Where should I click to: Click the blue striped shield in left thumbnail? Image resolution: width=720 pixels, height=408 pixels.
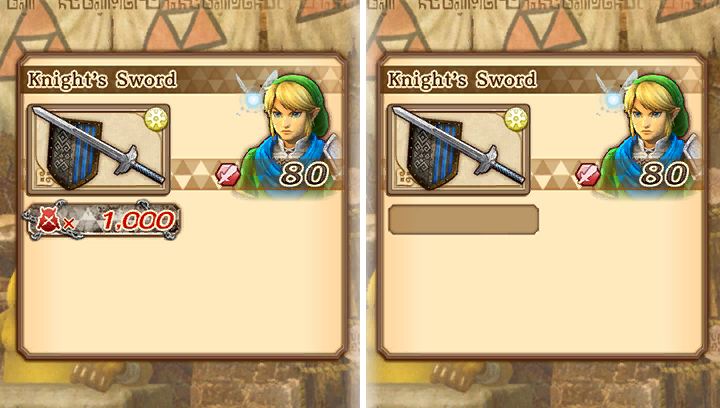pos(73,153)
